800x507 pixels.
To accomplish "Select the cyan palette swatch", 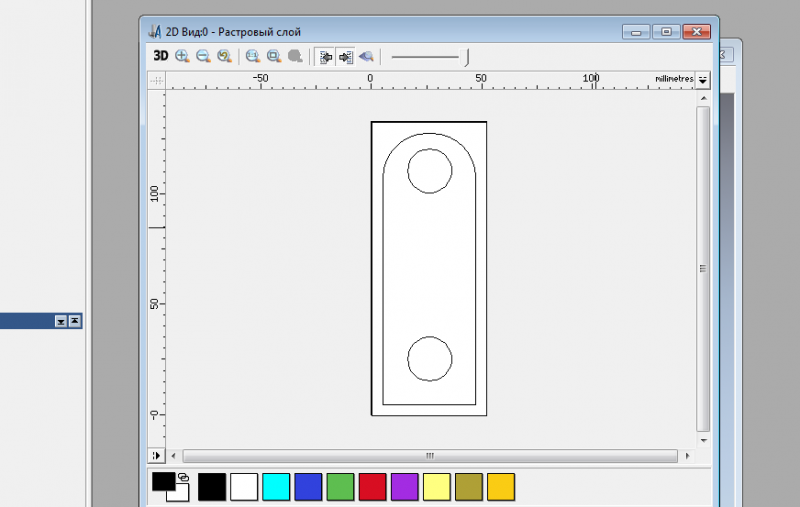I will pos(276,487).
